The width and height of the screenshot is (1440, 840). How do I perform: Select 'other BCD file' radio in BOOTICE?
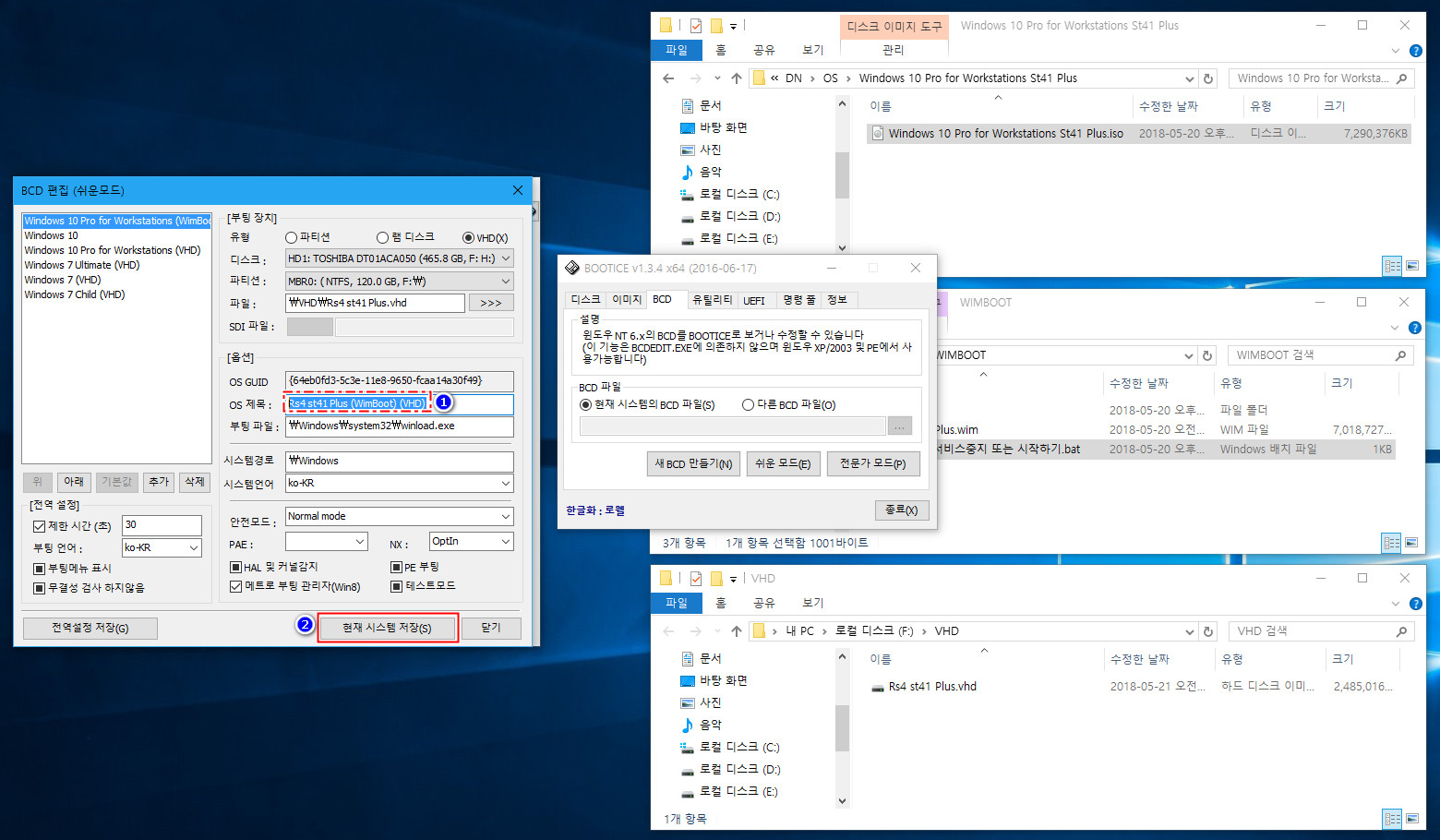tap(749, 404)
